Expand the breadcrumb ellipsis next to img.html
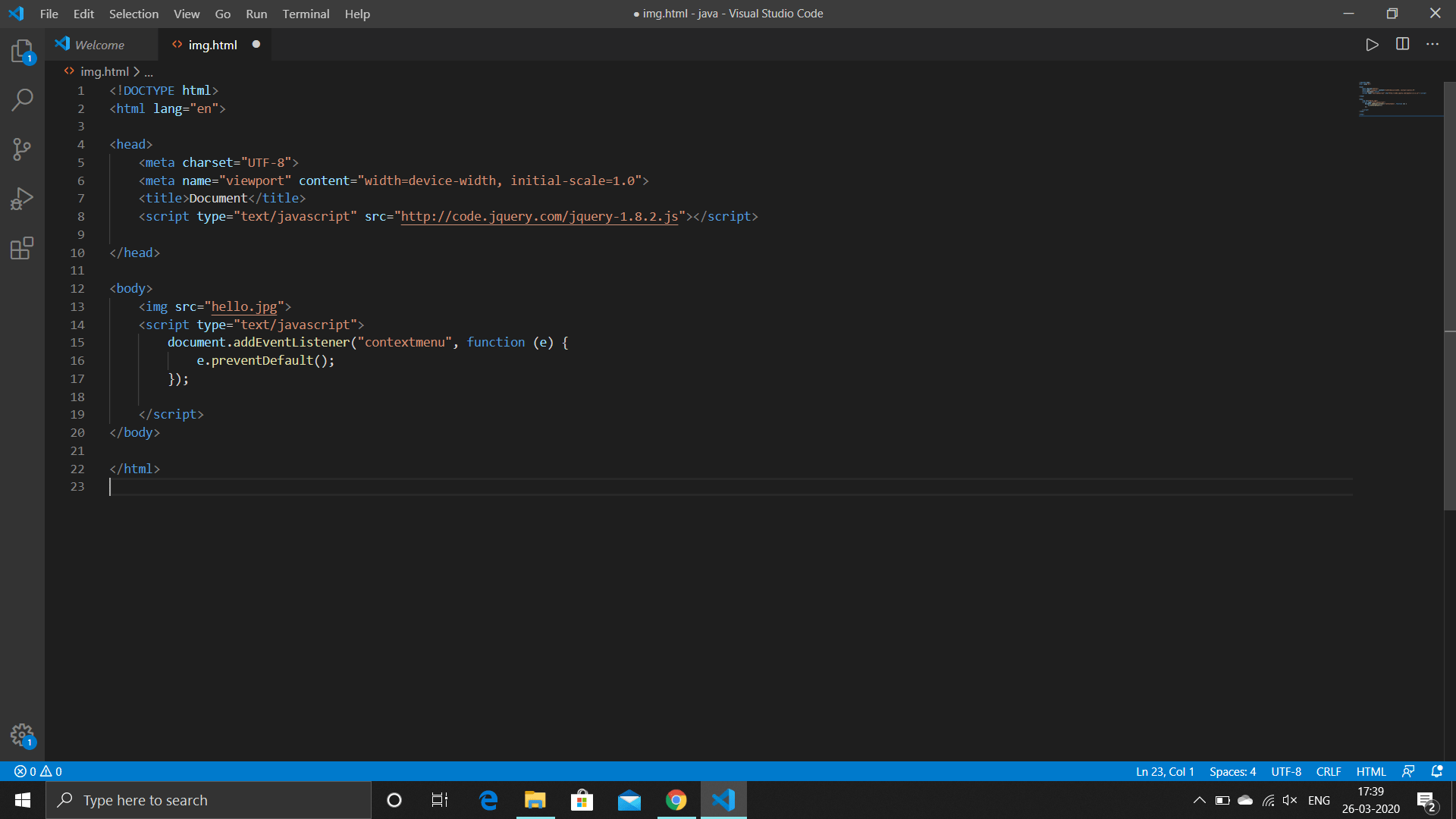Screen dimensions: 1456x819 pyautogui.click(x=149, y=71)
